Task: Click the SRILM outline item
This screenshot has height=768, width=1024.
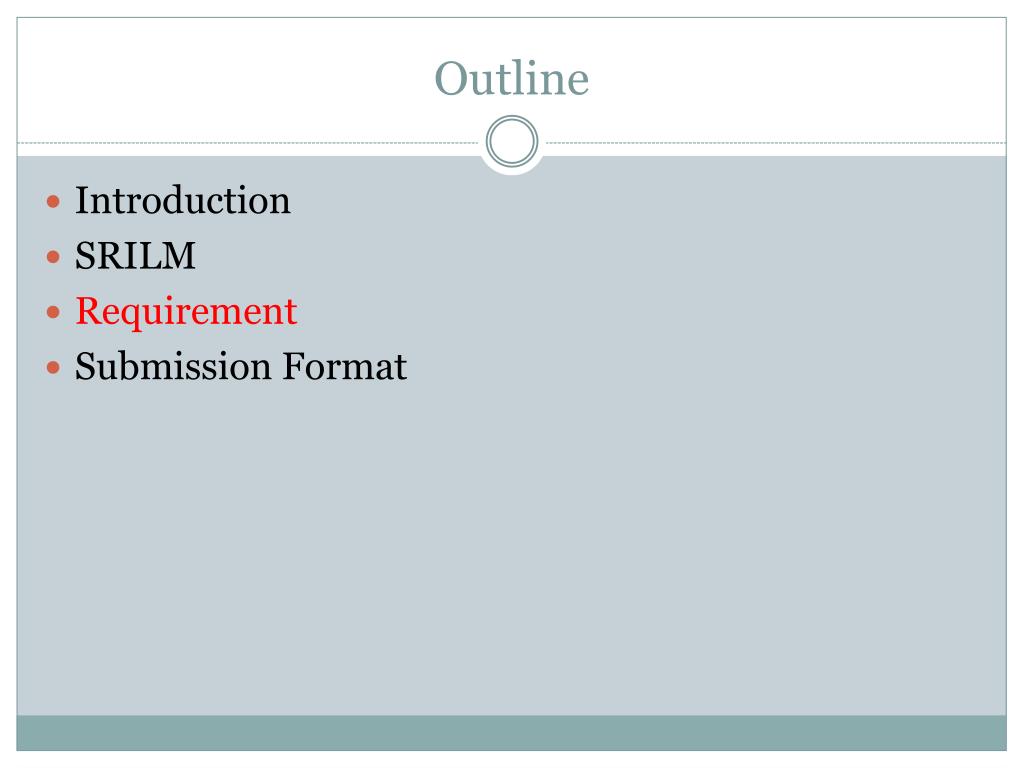Action: (x=135, y=255)
